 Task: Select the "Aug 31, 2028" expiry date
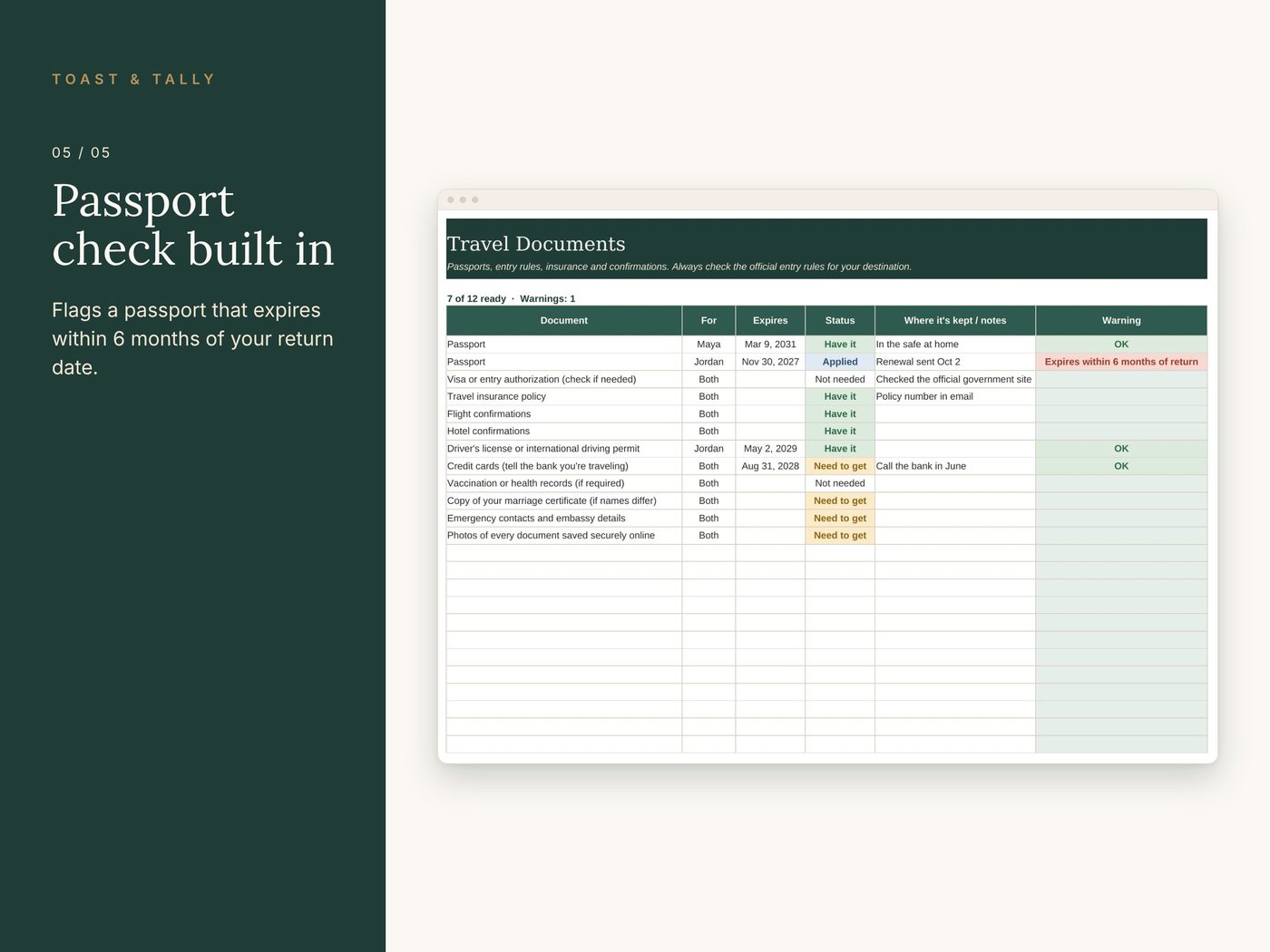[x=770, y=466]
